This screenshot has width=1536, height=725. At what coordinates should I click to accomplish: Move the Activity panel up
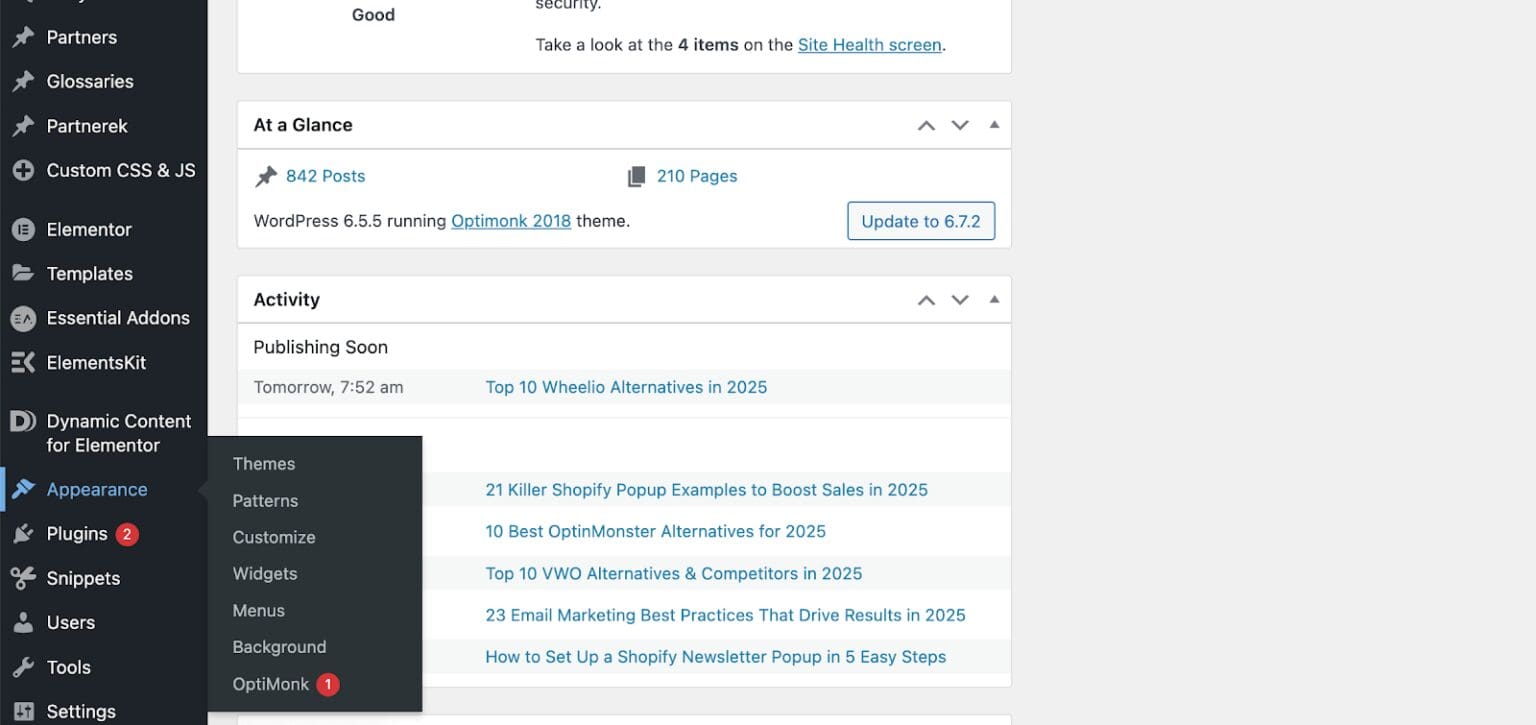(x=926, y=300)
